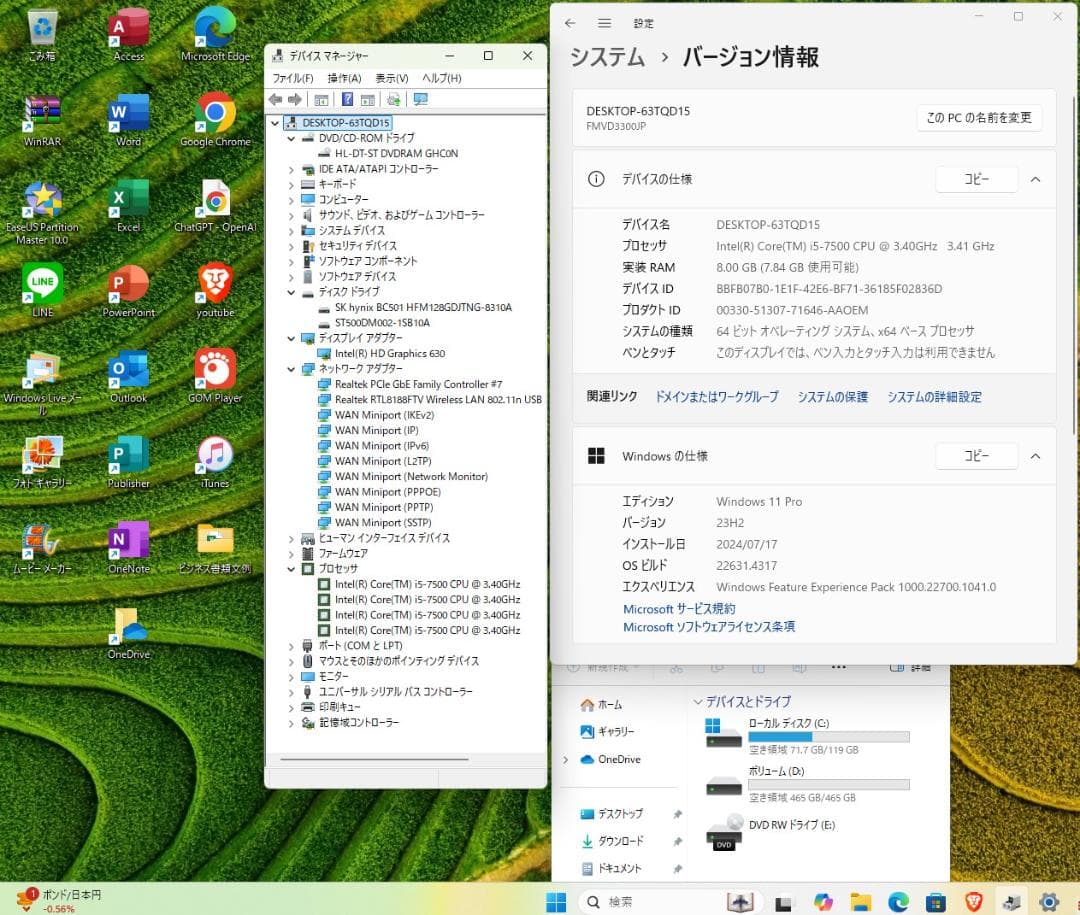Click the このPCの名前を変更 button
Screen dimensions: 1080x915
(979, 117)
